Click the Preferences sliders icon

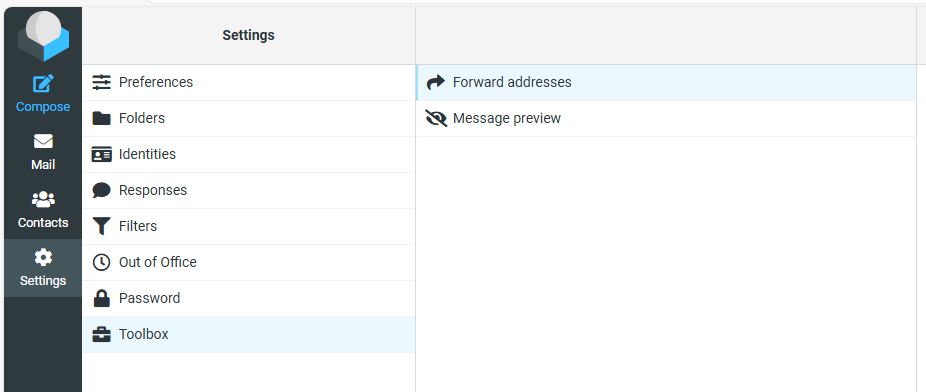tap(102, 82)
